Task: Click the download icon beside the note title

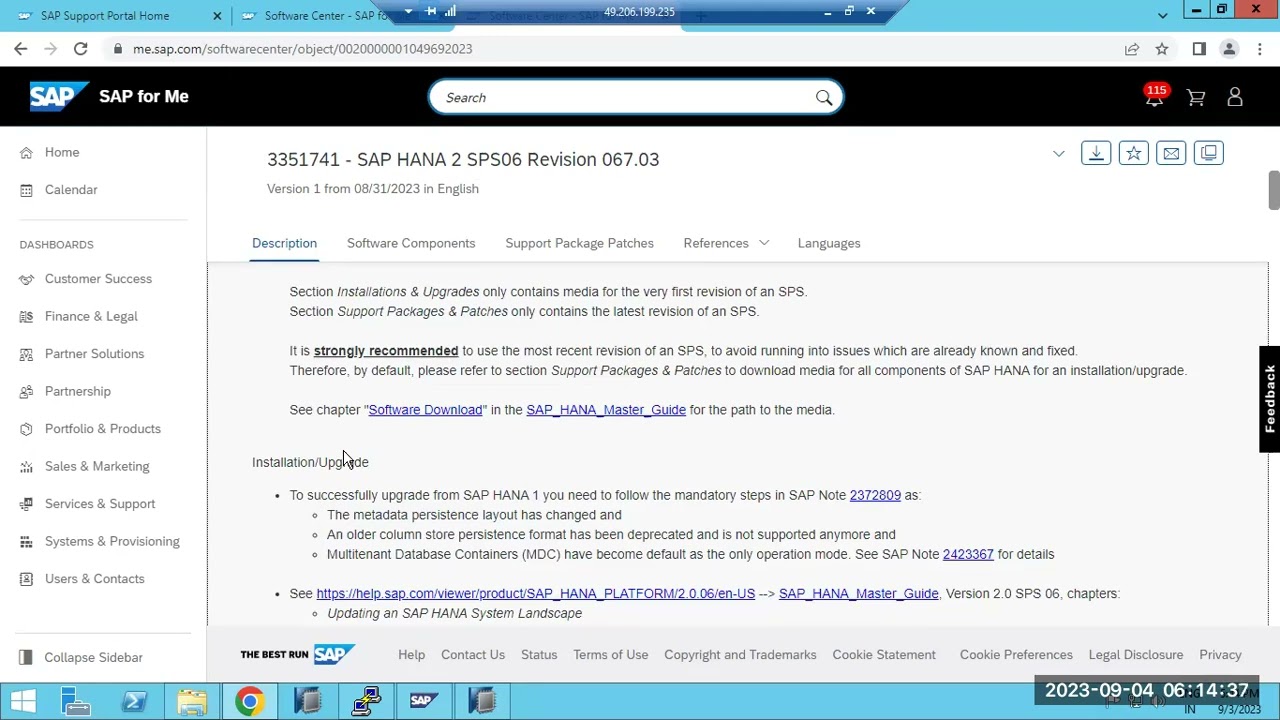Action: pos(1096,153)
